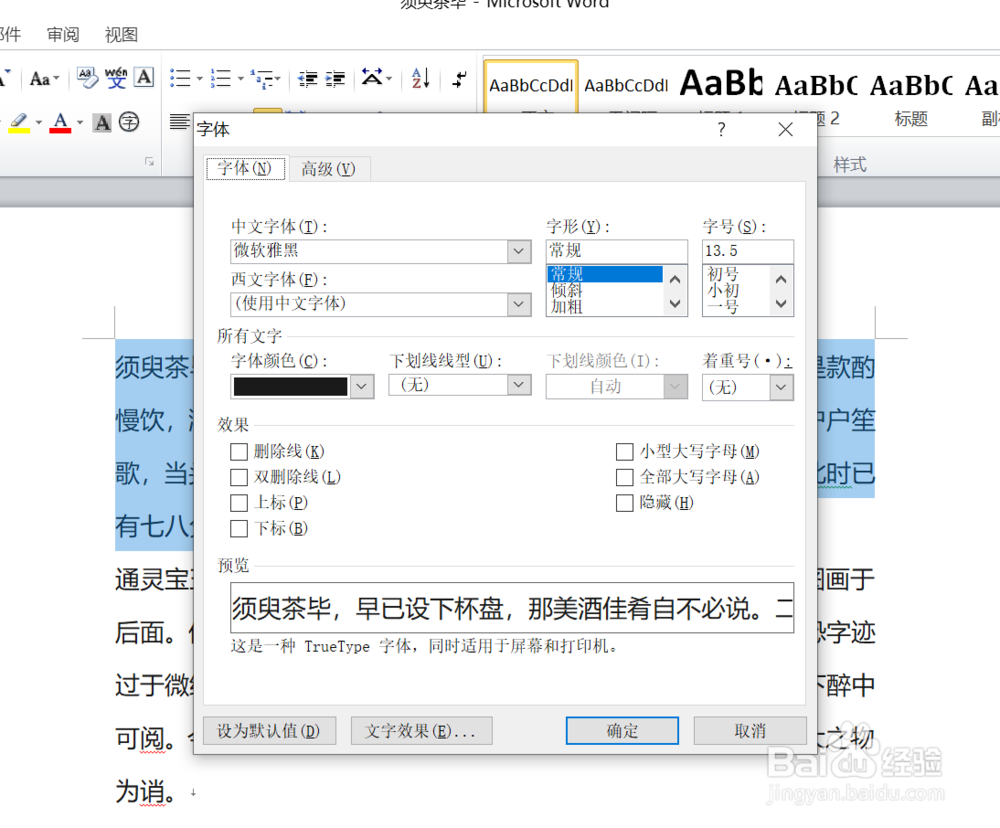Click the sort (排序) icon
Viewport: 1000px width, 828px height.
point(418,78)
